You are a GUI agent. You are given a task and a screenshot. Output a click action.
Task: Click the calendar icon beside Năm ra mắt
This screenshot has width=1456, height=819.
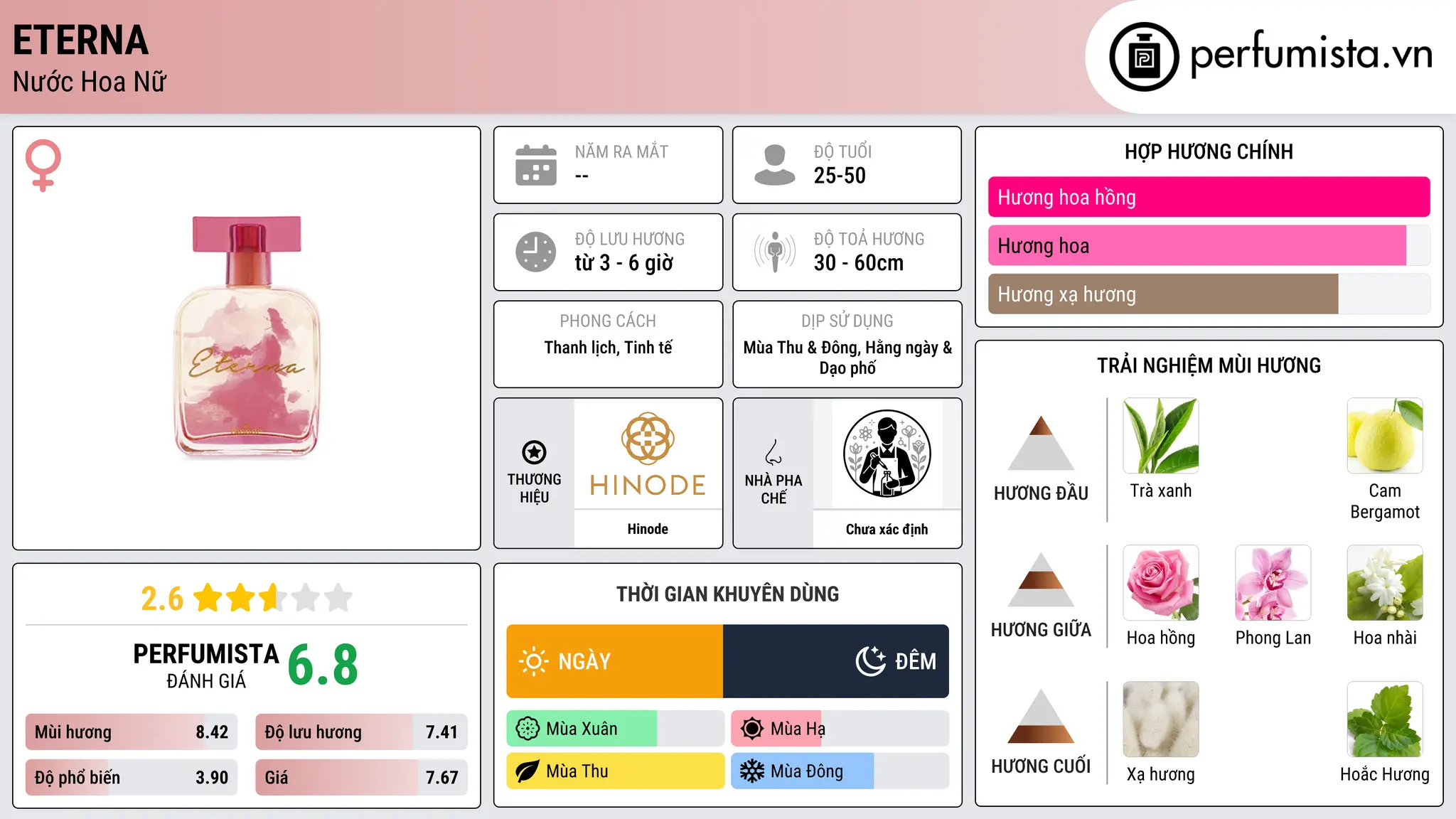coord(536,165)
